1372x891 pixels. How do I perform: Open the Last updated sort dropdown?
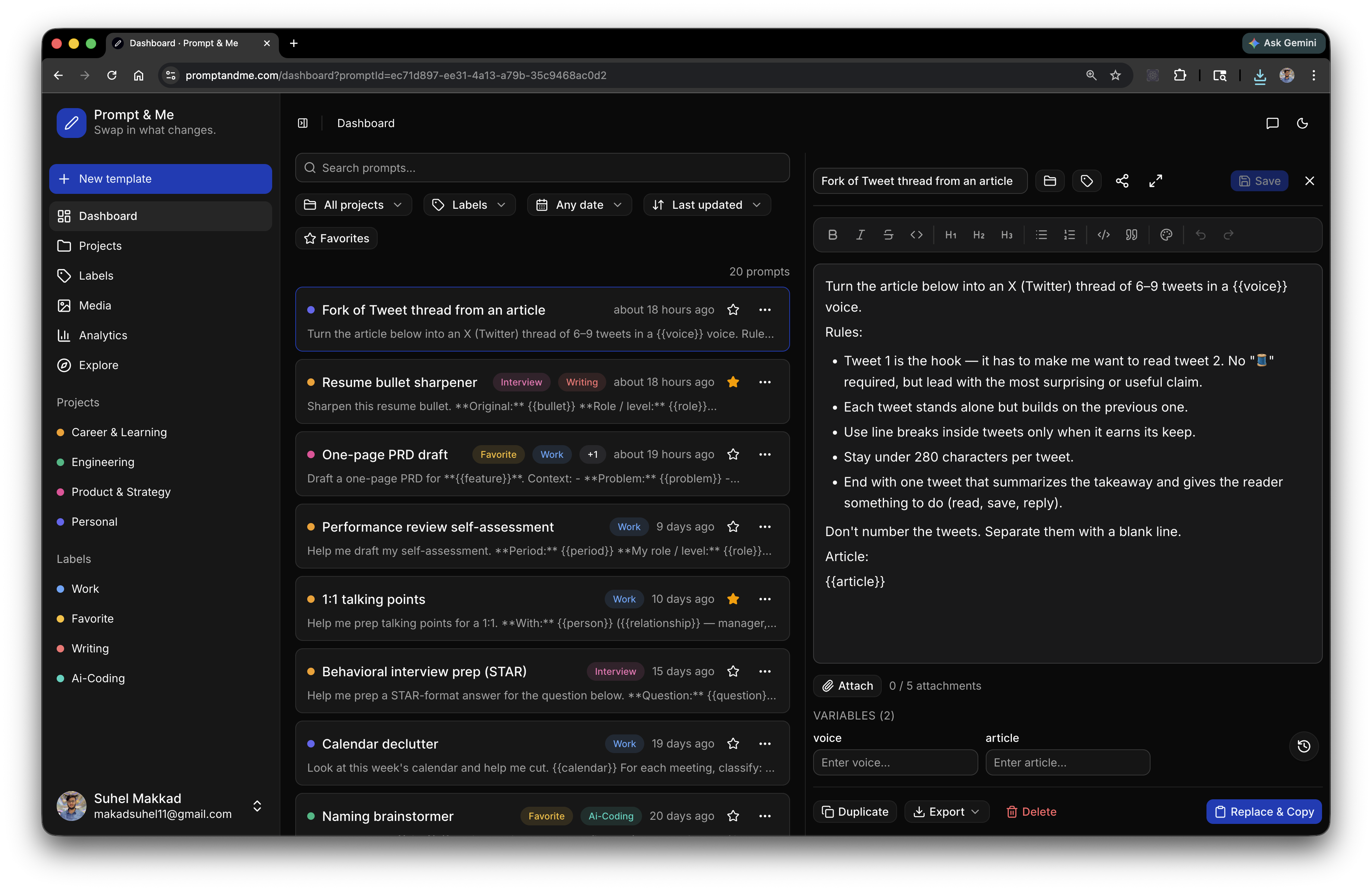(707, 205)
